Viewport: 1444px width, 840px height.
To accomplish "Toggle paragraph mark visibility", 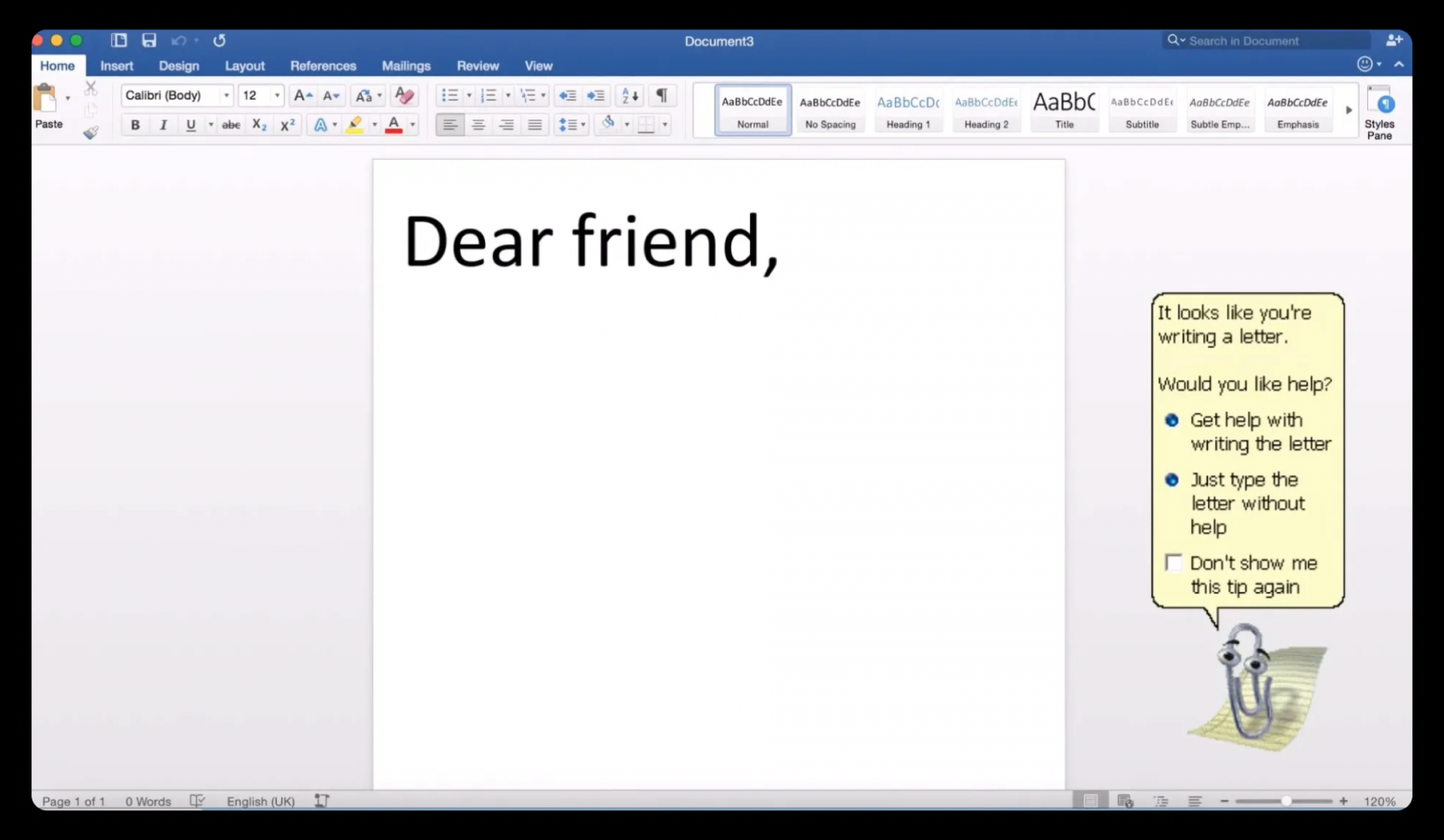I will tap(661, 95).
